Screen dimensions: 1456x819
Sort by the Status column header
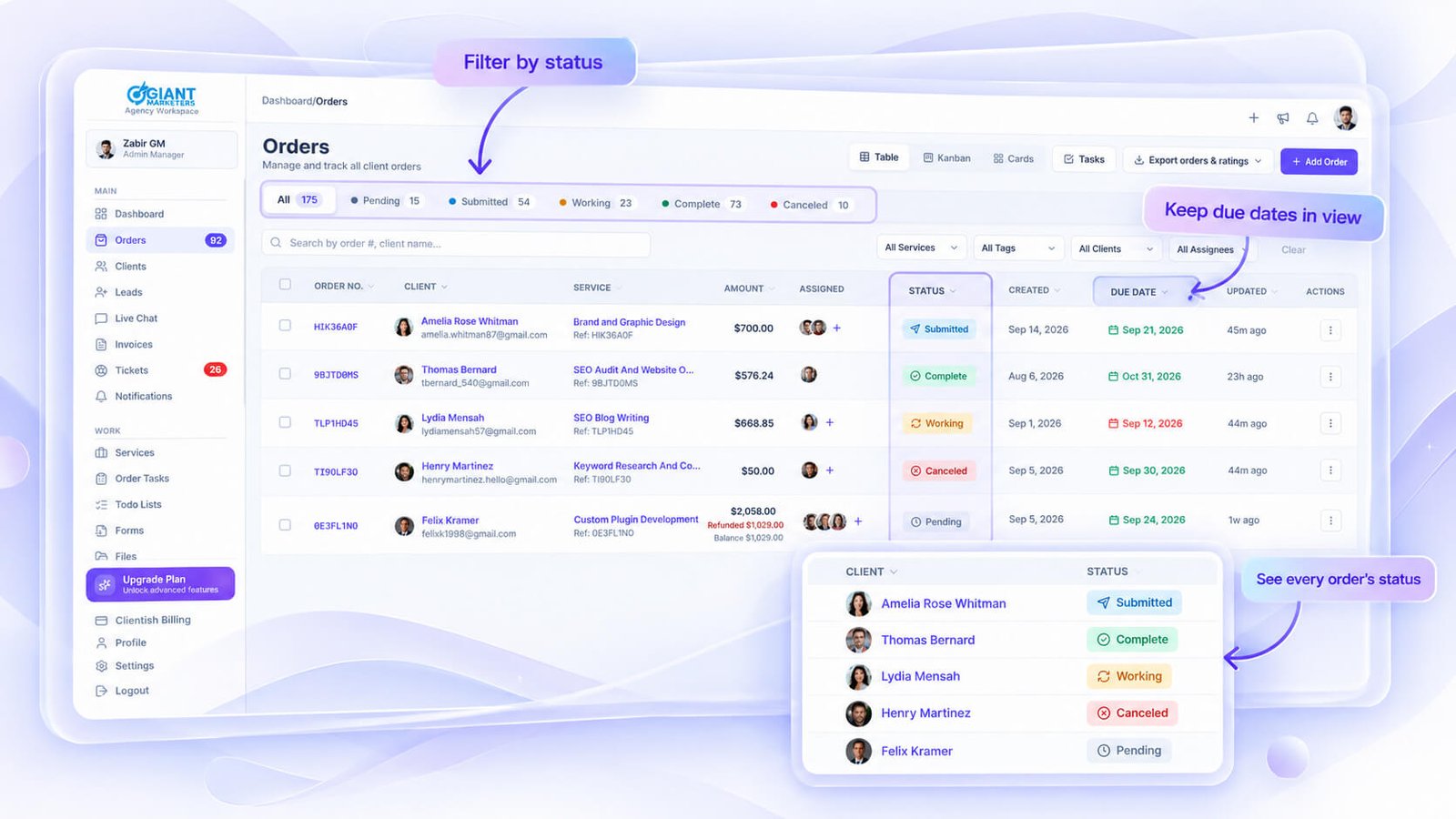tap(933, 291)
